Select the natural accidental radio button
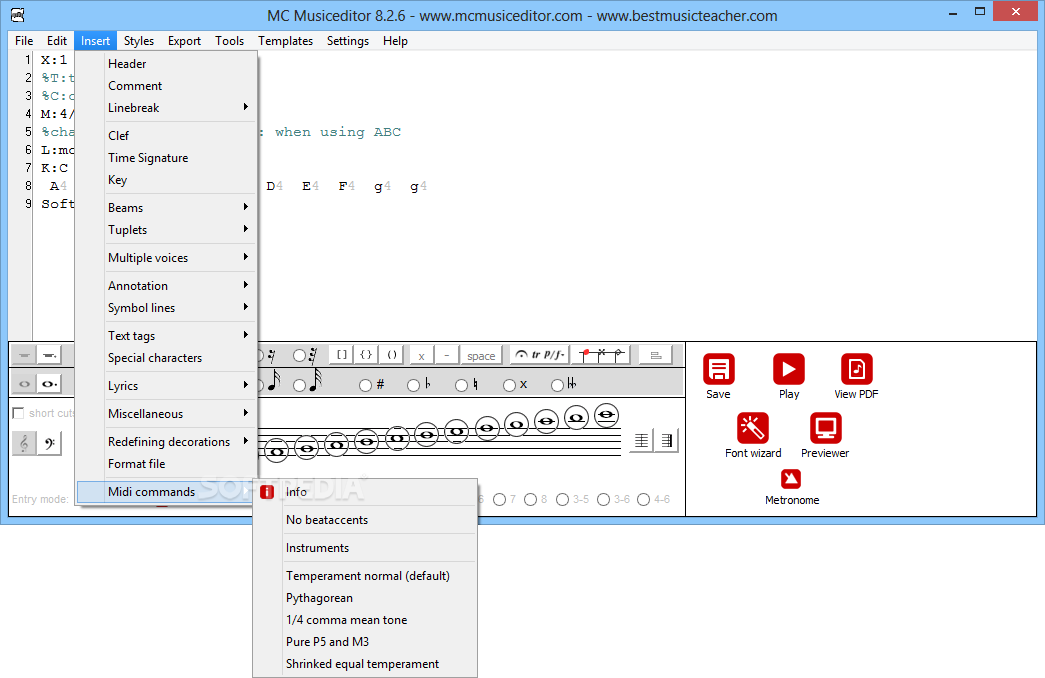 [x=461, y=385]
